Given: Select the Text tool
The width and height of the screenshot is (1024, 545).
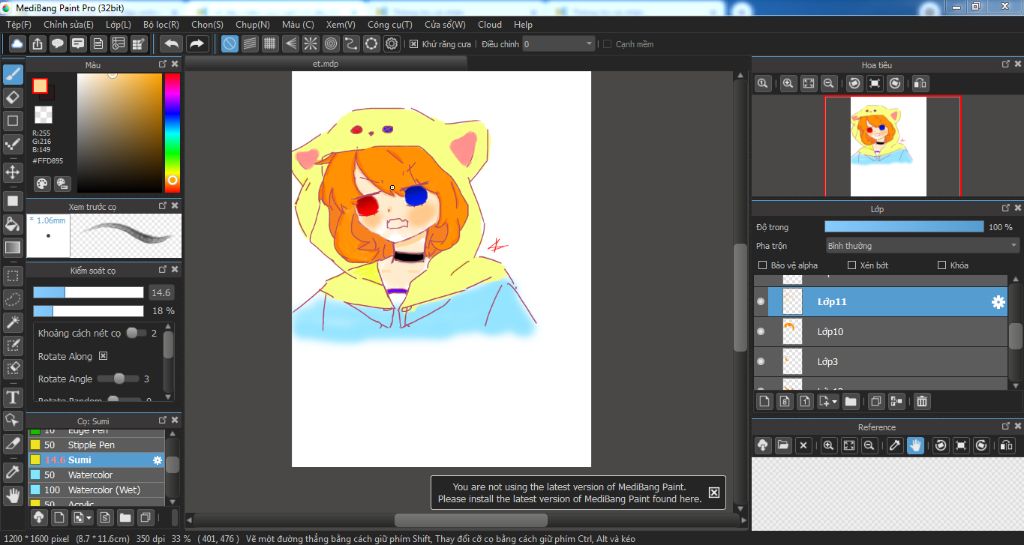Looking at the screenshot, I should 12,397.
